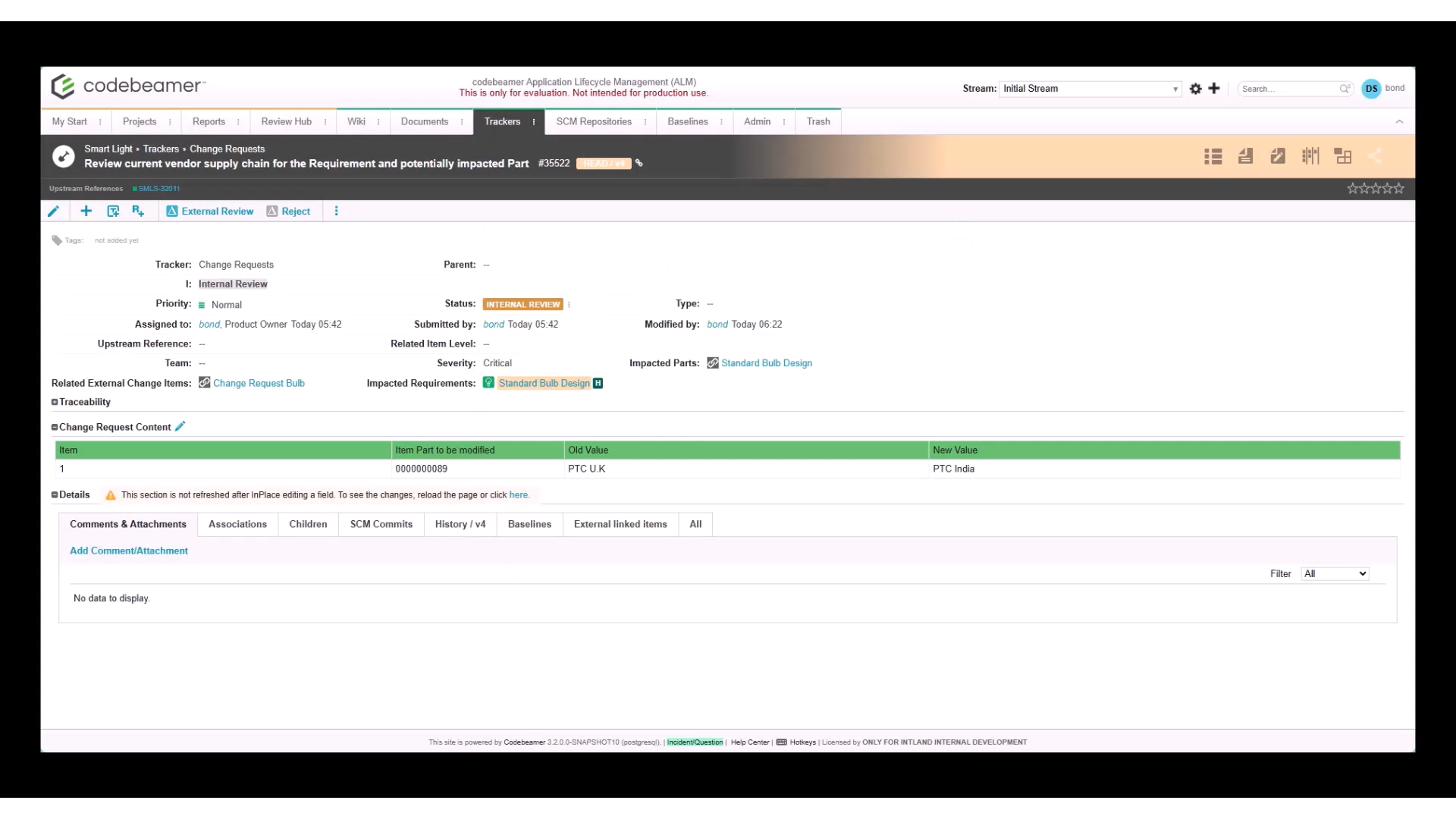
Task: Collapse the top navigation bar with the chevron
Action: 1399,121
